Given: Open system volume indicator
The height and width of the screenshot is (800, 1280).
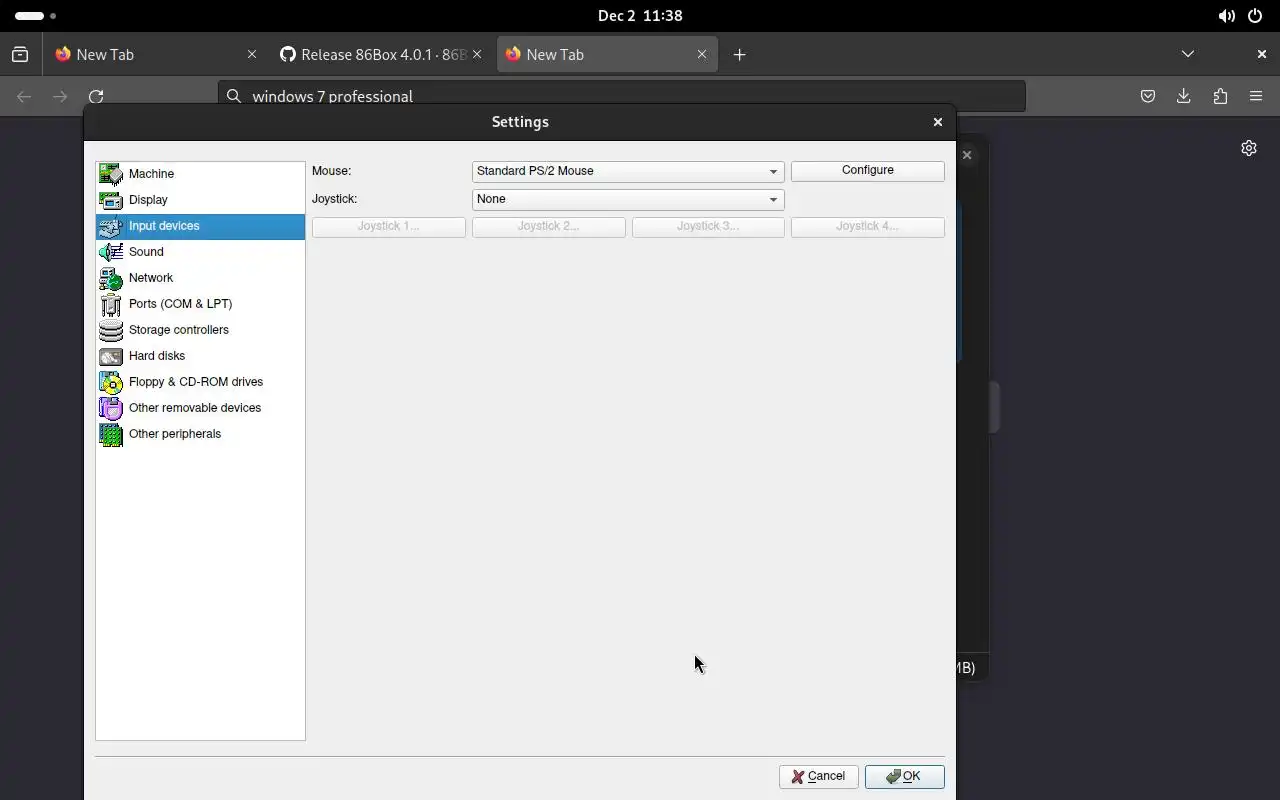Looking at the screenshot, I should [x=1226, y=16].
